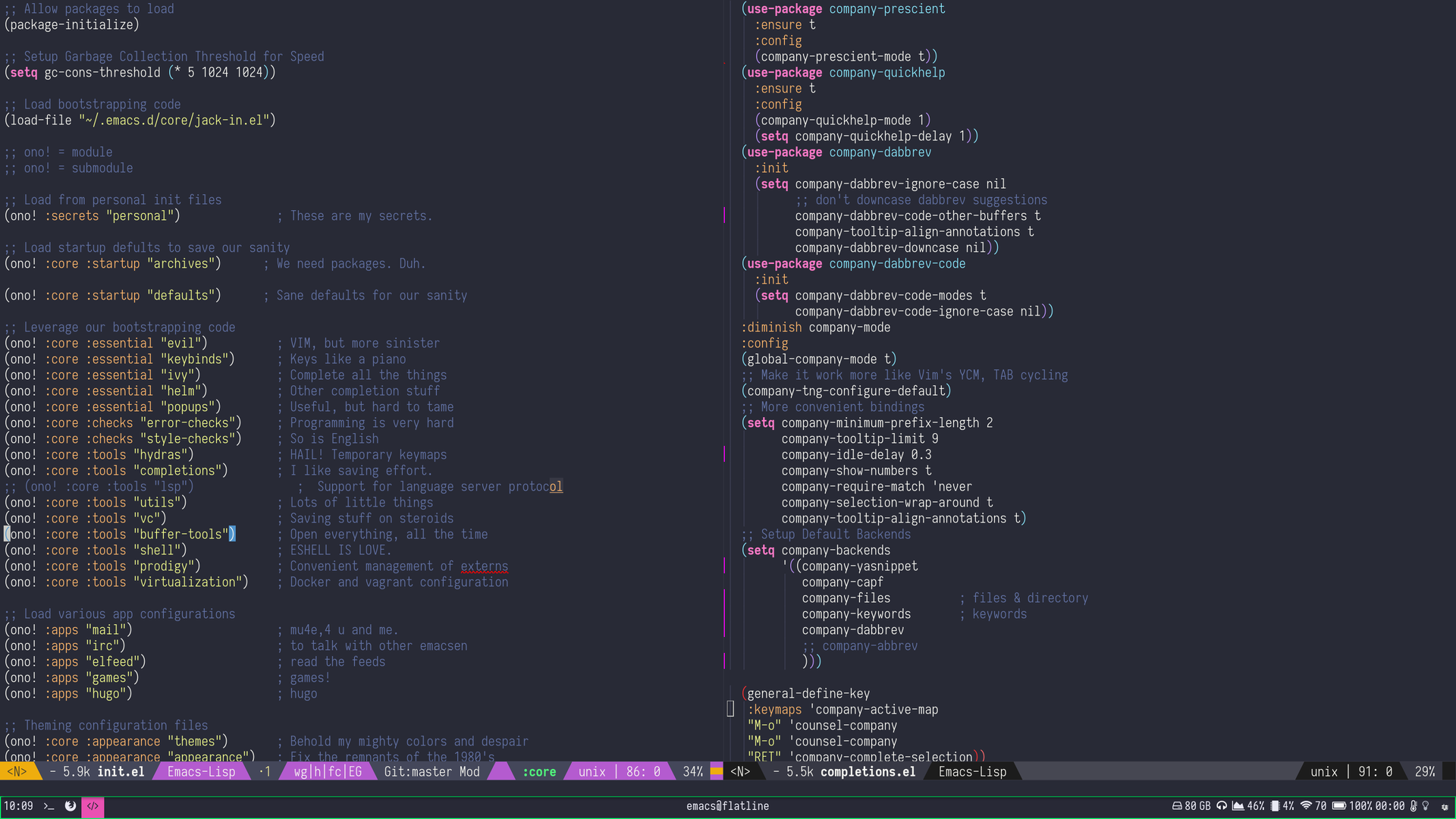
Task: Open the terminal workspace icon in bottom bar
Action: tap(49, 806)
